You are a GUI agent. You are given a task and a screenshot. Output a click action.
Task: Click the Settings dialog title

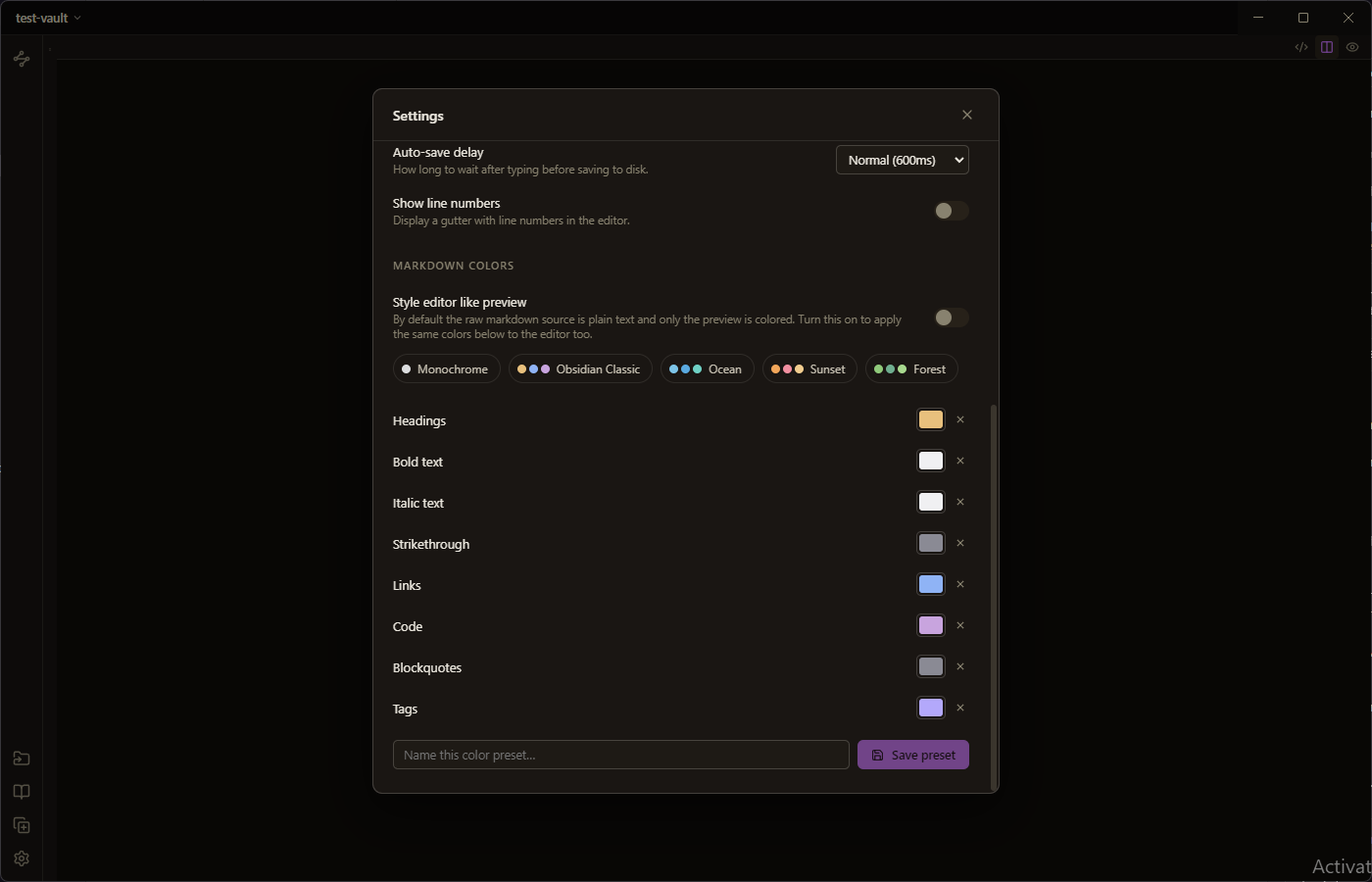click(x=418, y=116)
